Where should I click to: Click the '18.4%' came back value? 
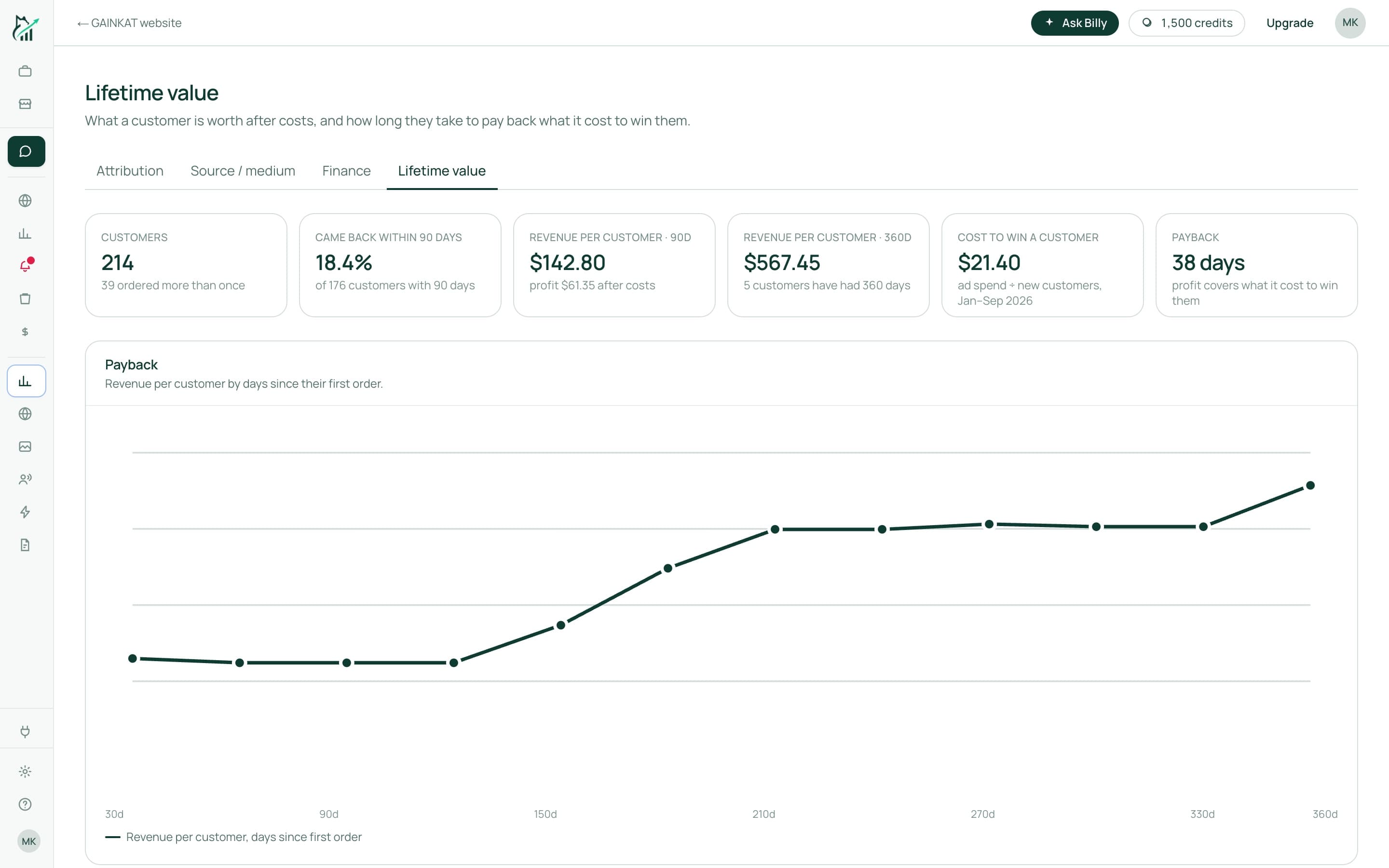click(x=343, y=262)
